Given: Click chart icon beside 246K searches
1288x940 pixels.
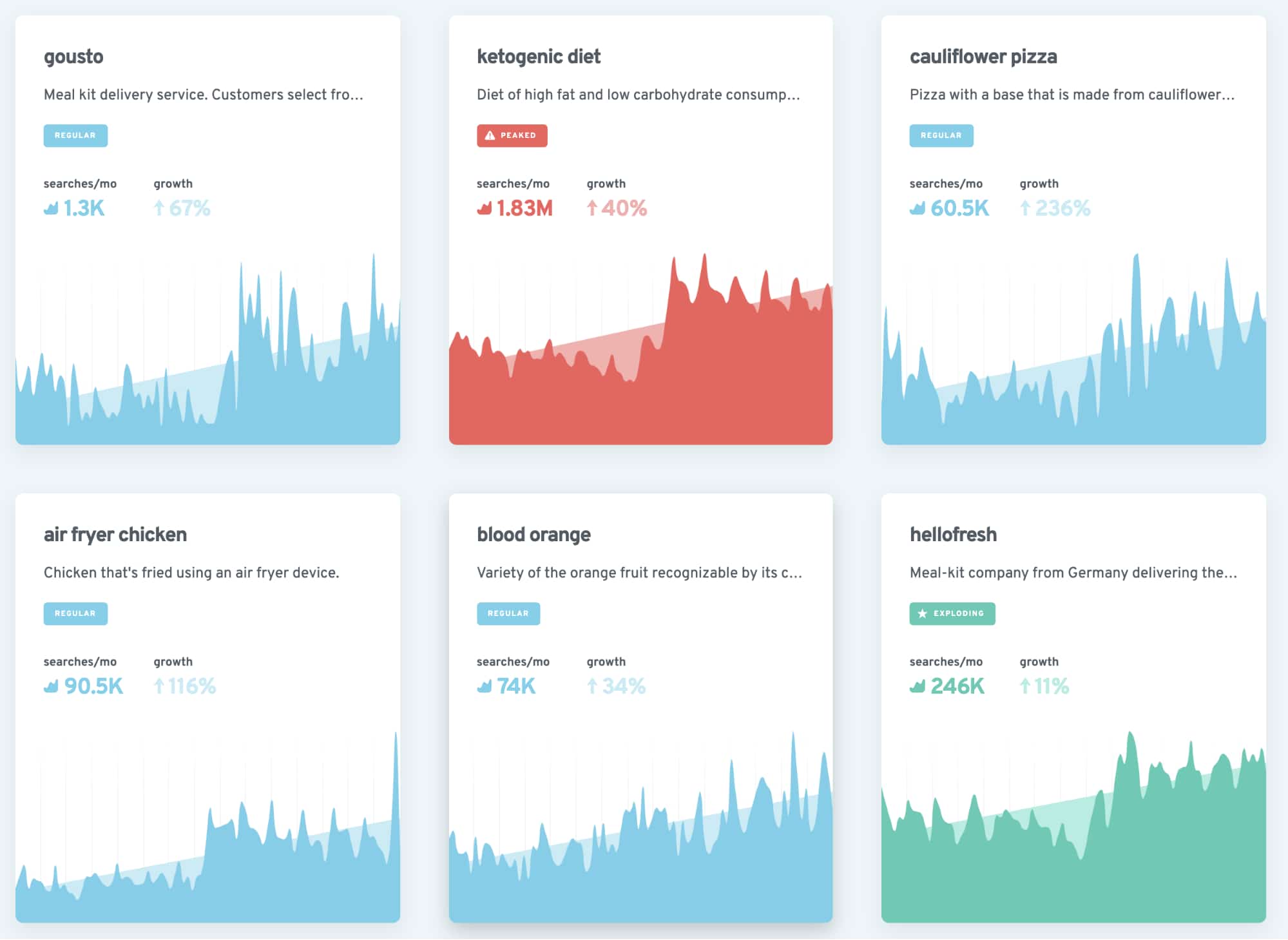Looking at the screenshot, I should tap(918, 686).
